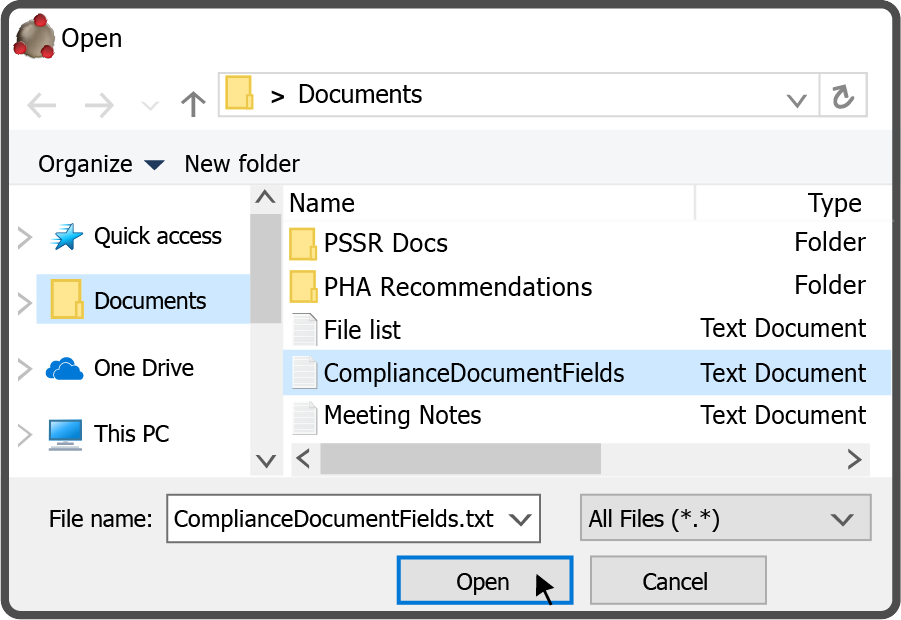Screen dimensions: 901x620
Task: Select This PC in the navigation pane
Action: [131, 434]
